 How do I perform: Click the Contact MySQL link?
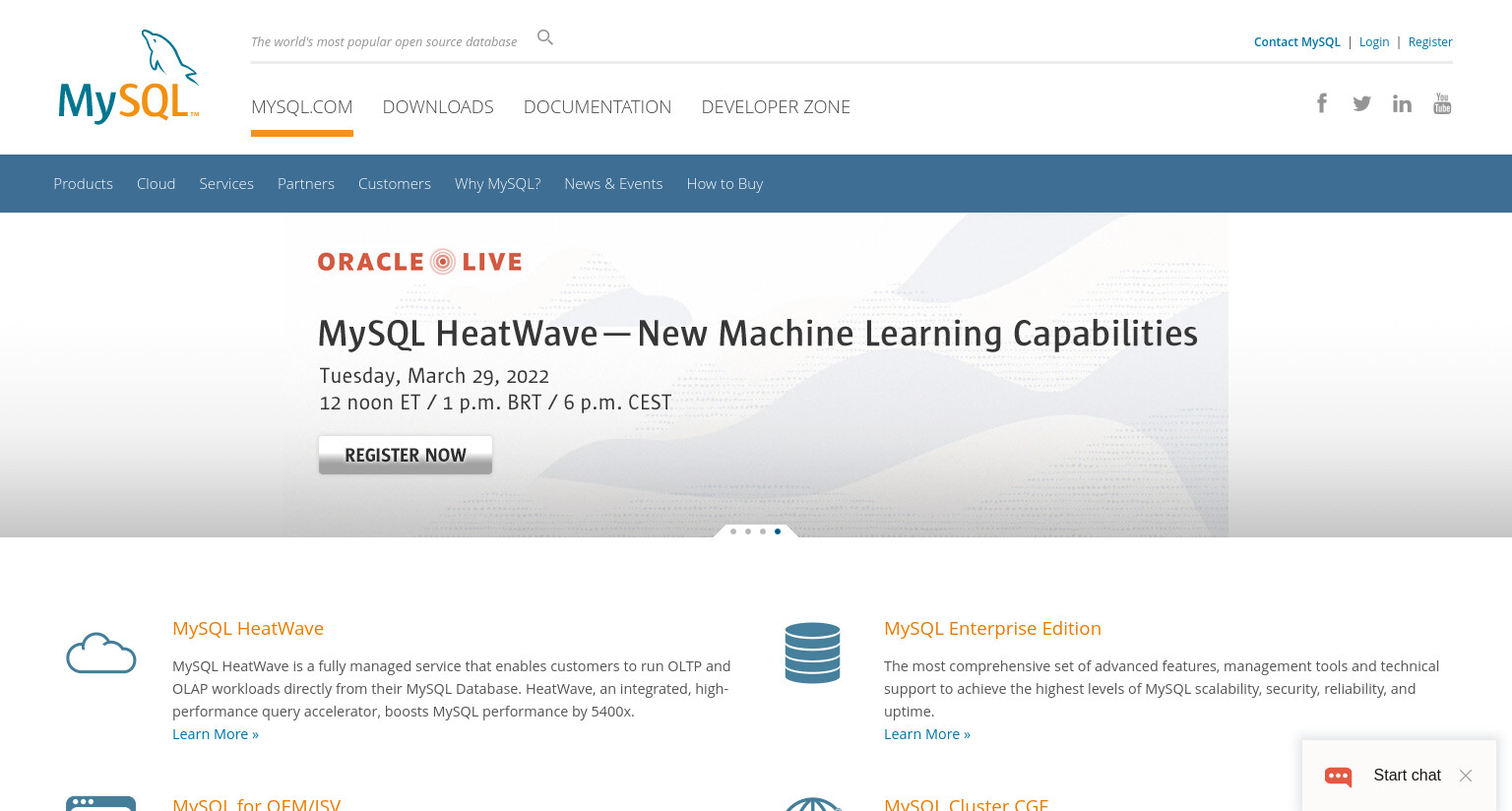(1297, 41)
